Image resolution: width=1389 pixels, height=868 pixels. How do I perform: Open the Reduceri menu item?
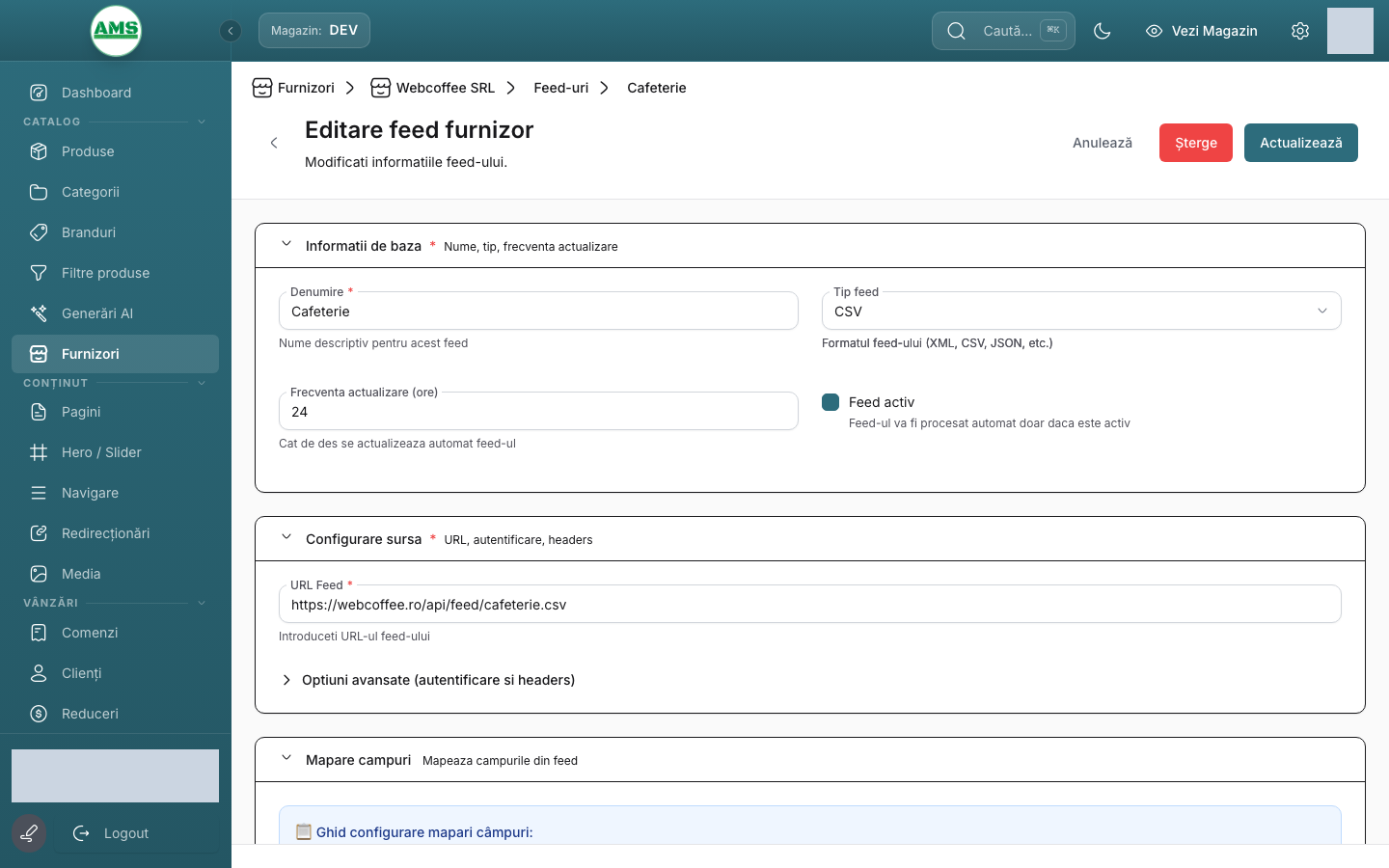click(x=115, y=714)
